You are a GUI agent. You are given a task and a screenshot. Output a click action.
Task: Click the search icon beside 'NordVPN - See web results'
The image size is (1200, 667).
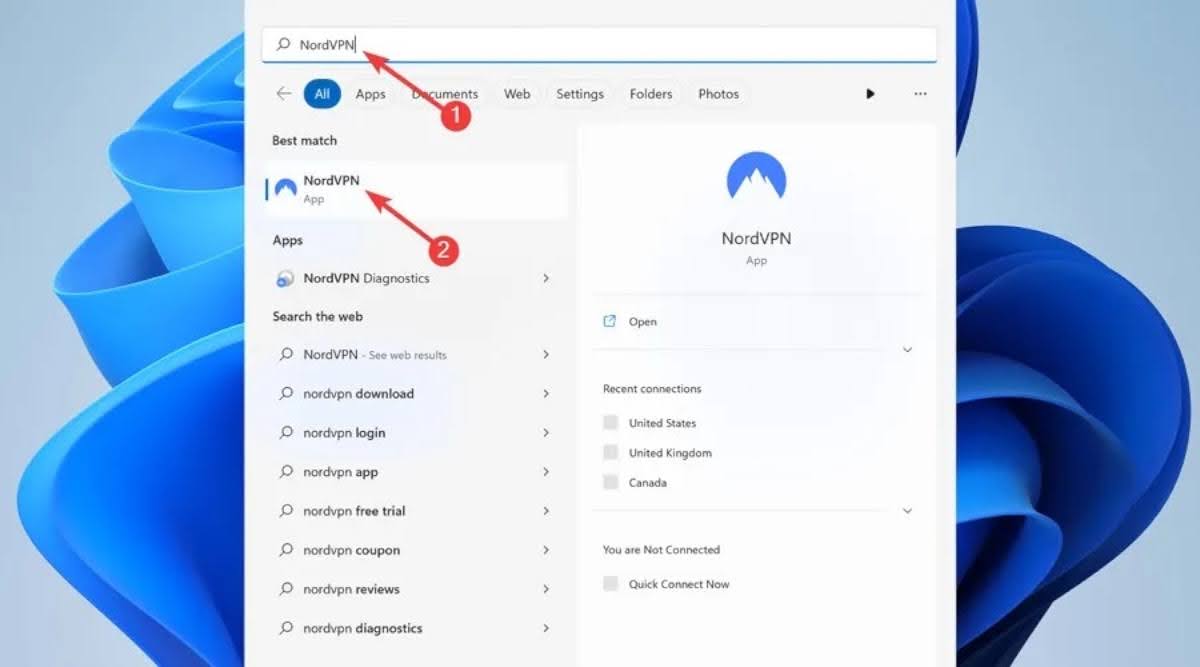[286, 355]
